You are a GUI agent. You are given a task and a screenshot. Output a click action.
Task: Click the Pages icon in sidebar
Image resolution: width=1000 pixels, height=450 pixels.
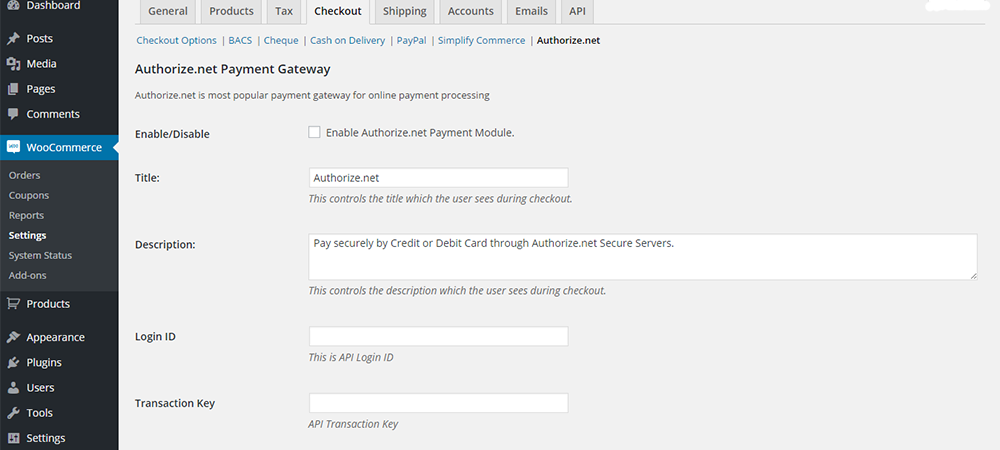pos(14,89)
